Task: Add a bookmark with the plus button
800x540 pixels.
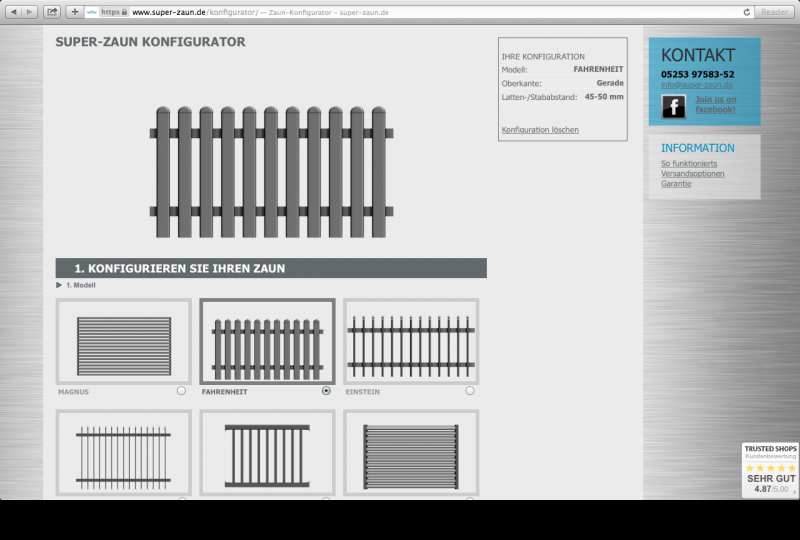Action: pos(74,12)
